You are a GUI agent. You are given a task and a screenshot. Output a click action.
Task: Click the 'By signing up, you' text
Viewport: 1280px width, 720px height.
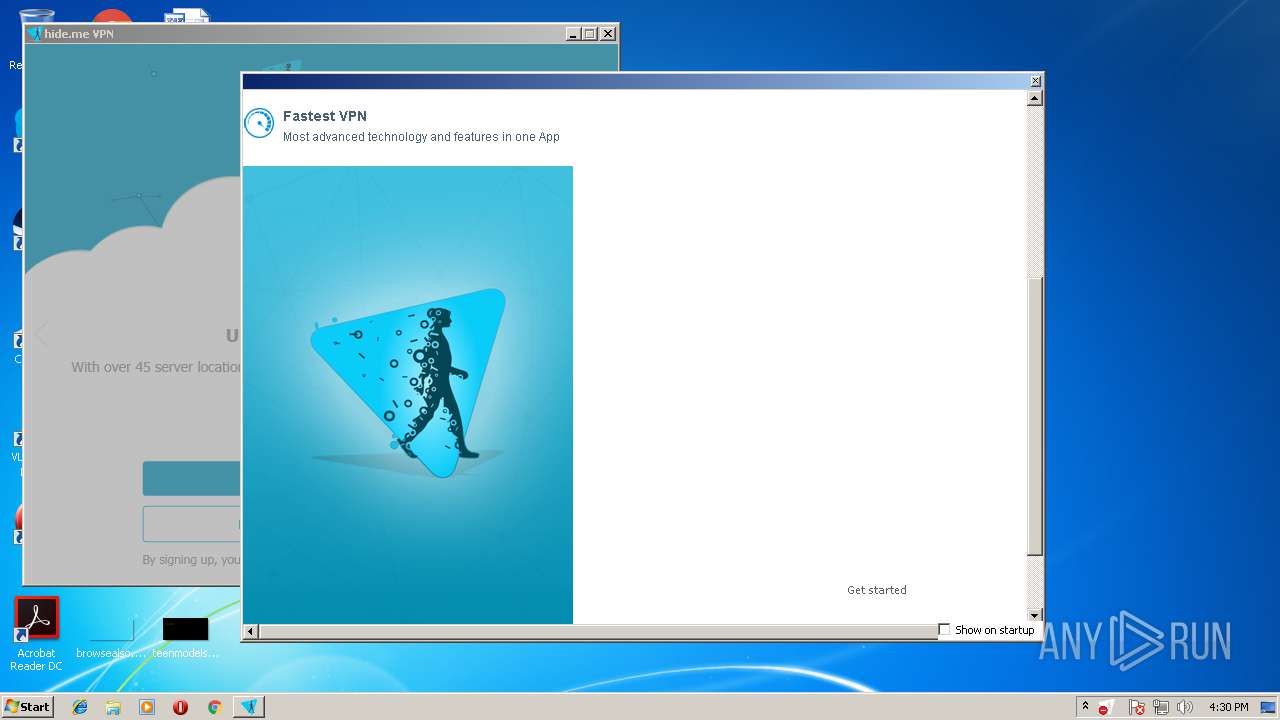click(191, 560)
